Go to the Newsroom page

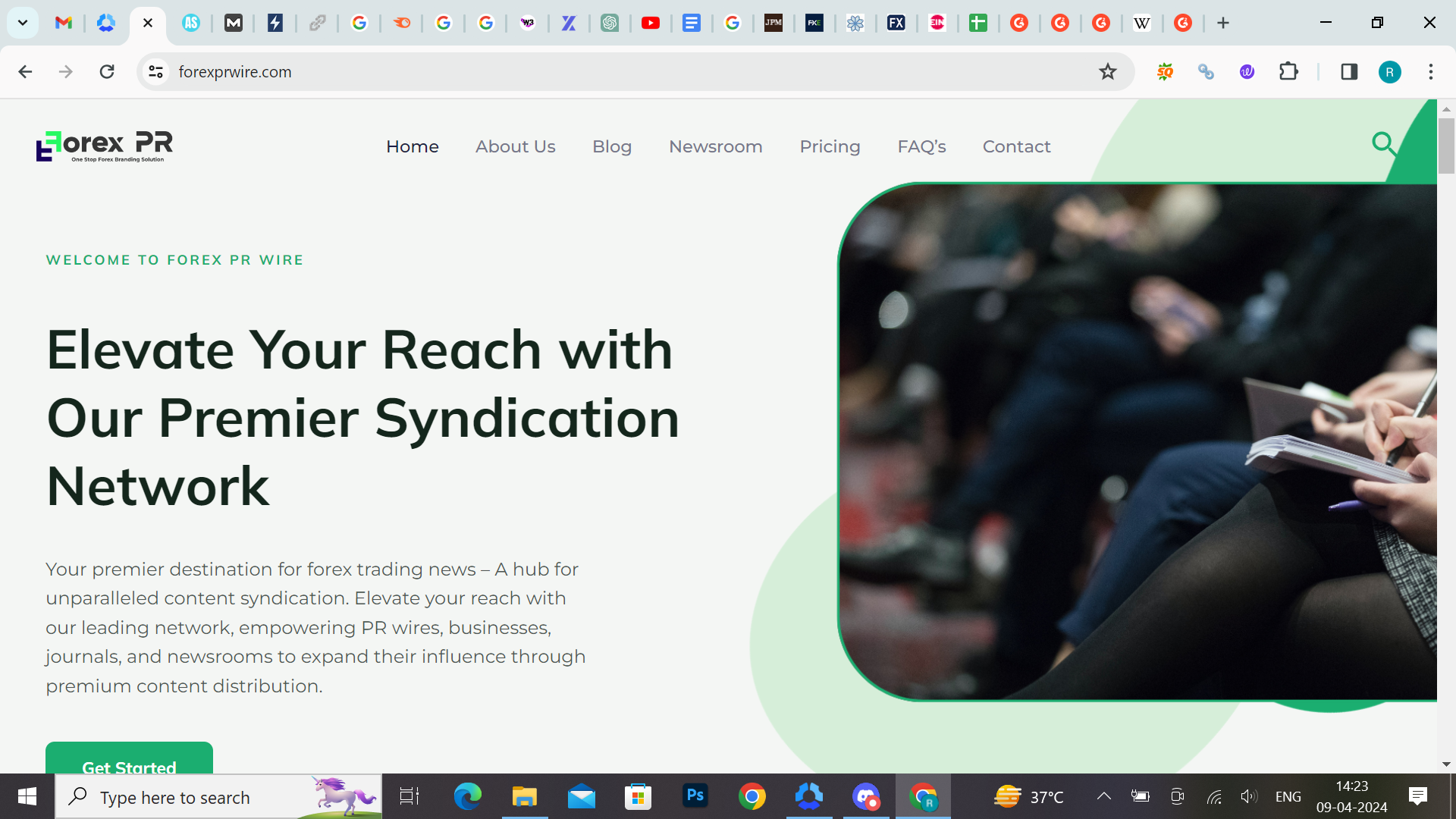(x=715, y=146)
